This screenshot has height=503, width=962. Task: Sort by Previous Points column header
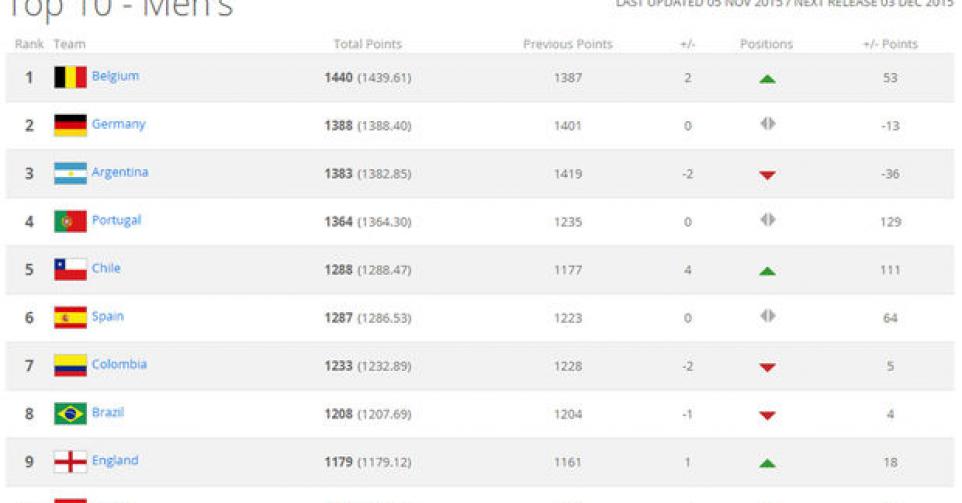coord(568,44)
